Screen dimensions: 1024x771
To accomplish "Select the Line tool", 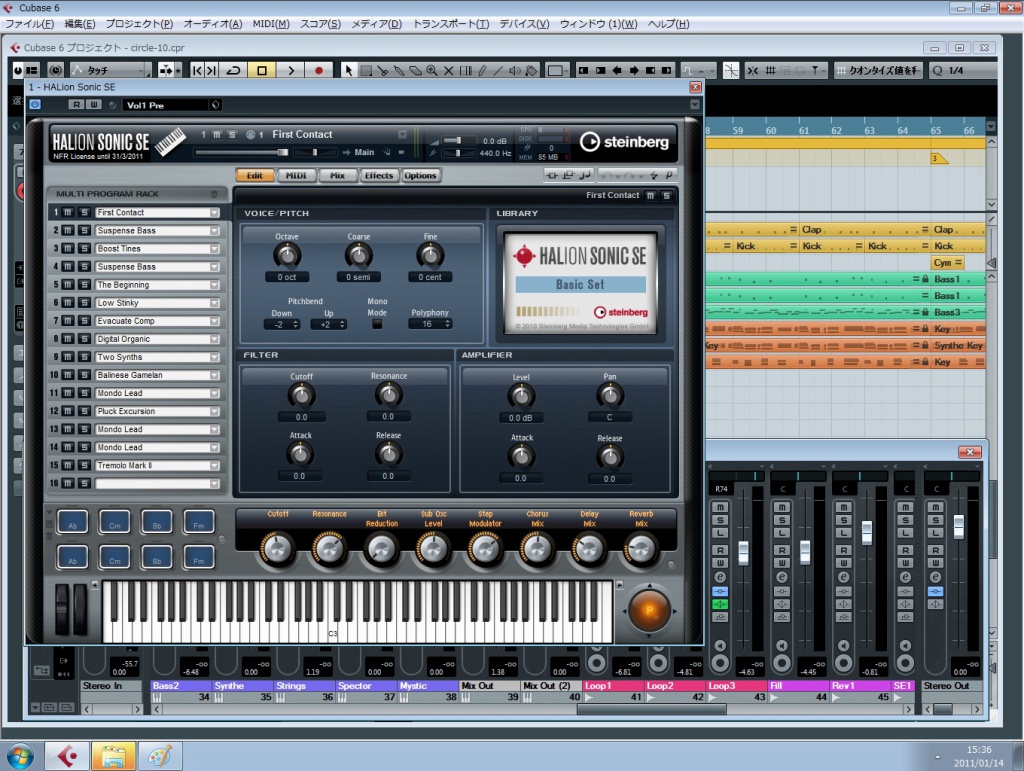I will (498, 71).
